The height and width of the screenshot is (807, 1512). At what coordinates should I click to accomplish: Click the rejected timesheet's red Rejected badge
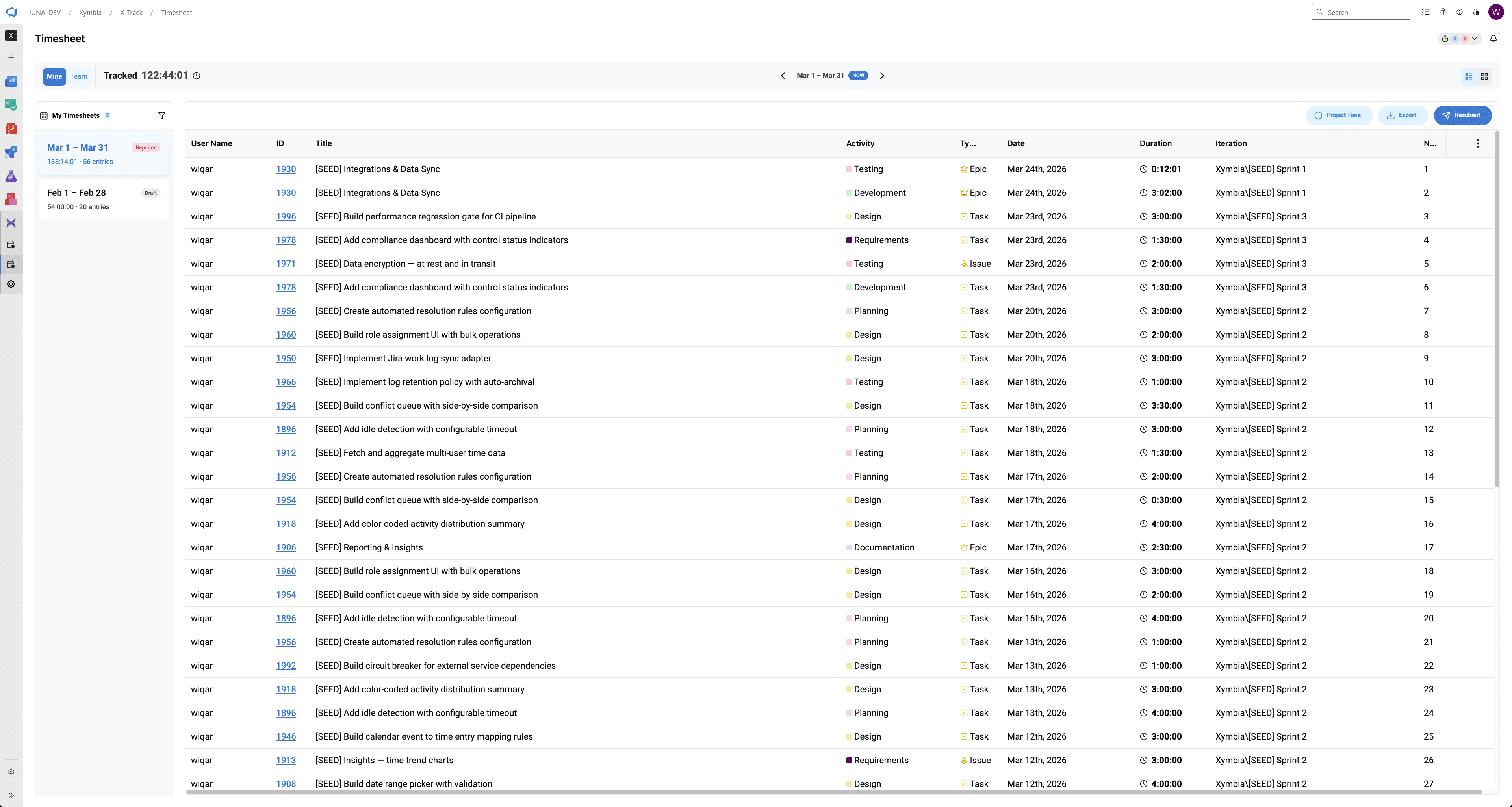point(146,147)
